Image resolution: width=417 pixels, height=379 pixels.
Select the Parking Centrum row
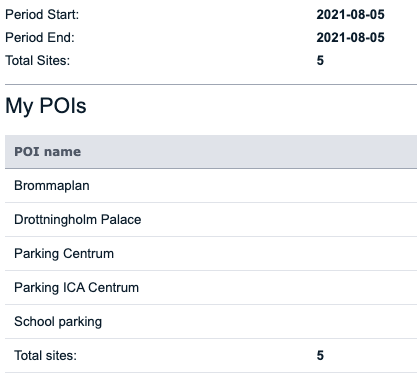(211, 254)
